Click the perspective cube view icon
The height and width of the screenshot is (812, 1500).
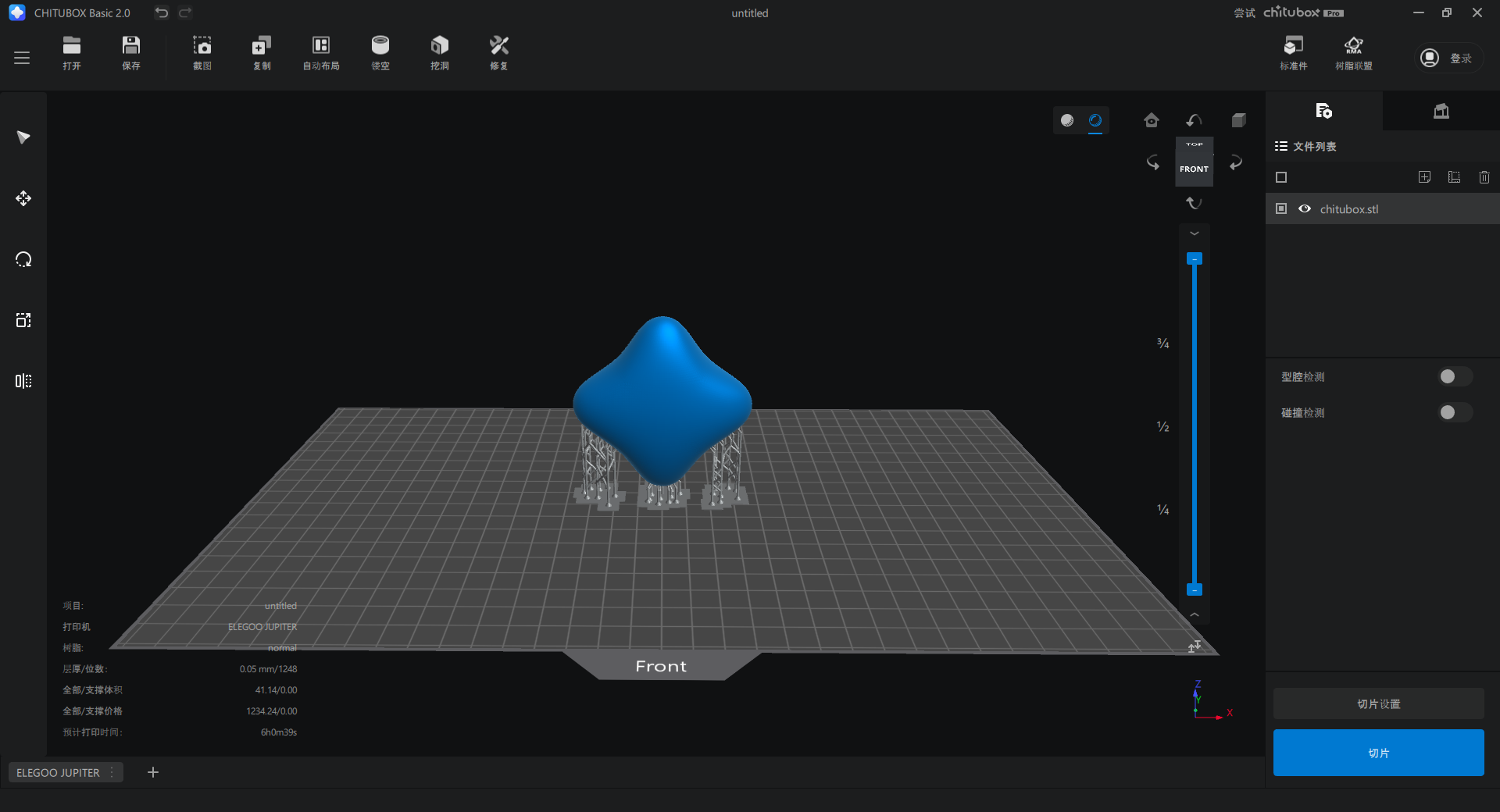(1238, 120)
